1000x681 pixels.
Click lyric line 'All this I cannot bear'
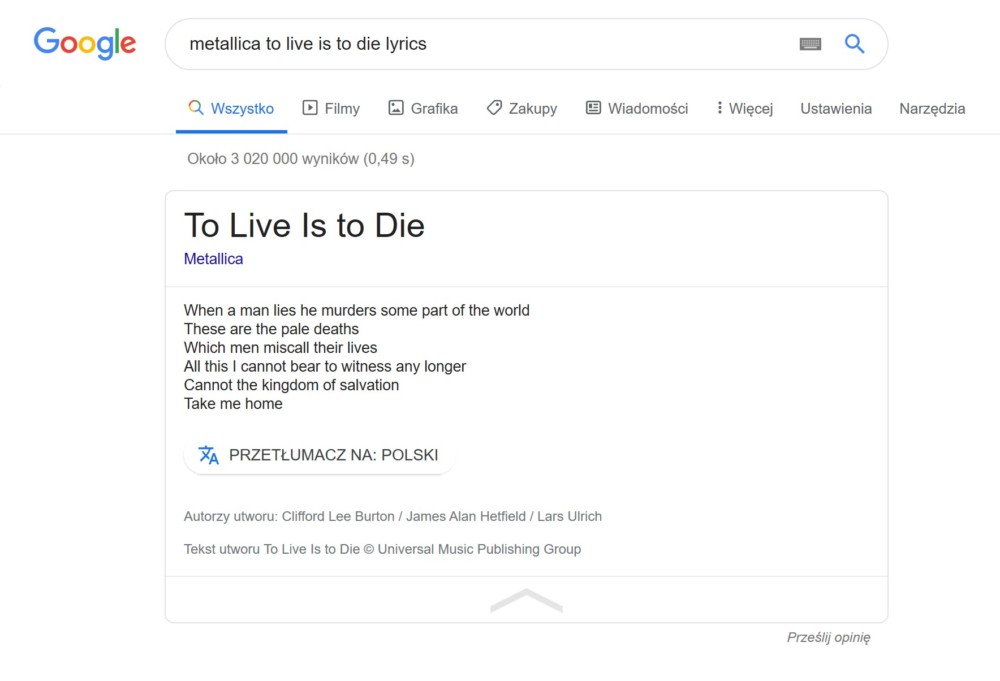tap(325, 367)
